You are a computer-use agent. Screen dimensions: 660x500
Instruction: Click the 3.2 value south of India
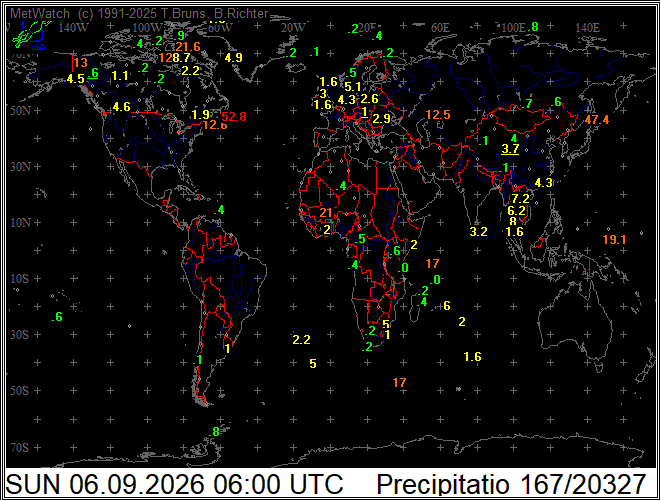point(479,231)
